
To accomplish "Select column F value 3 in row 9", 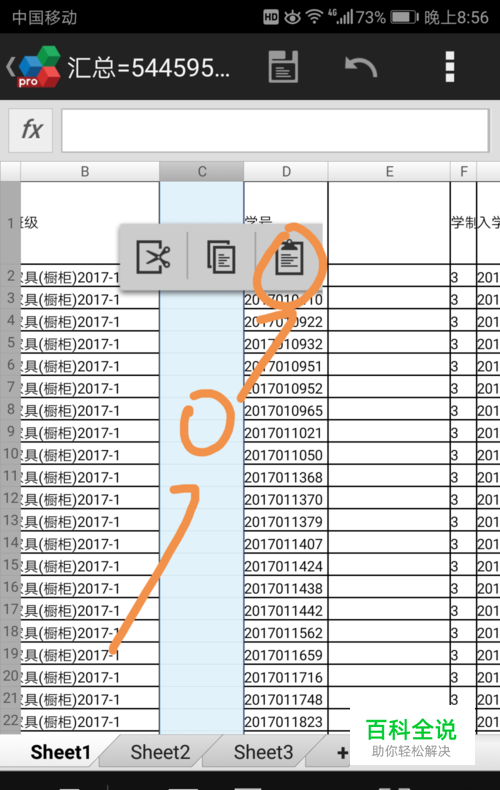I will coord(463,432).
